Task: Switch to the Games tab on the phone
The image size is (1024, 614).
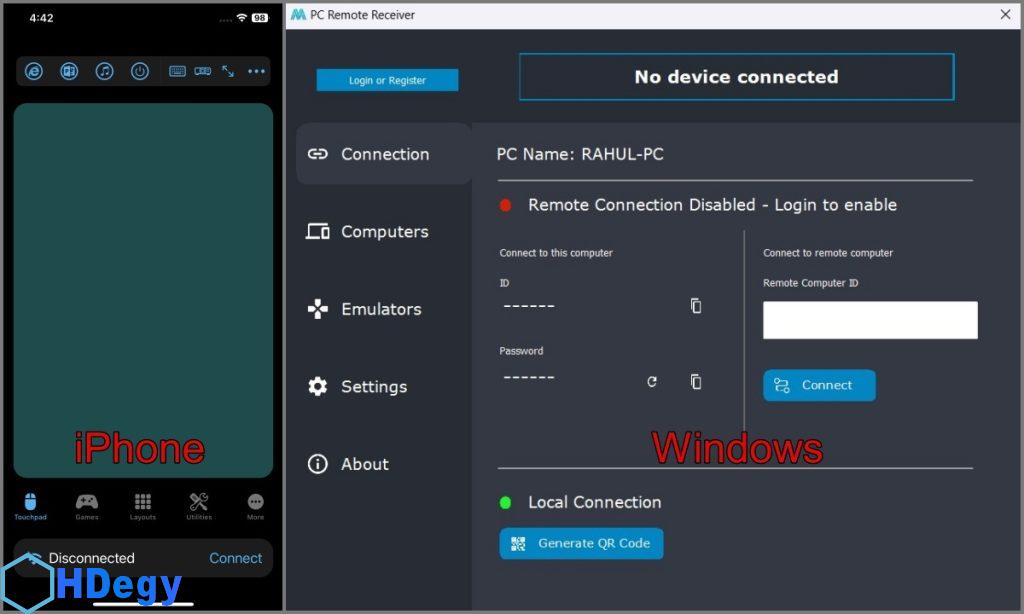Action: pyautogui.click(x=87, y=505)
